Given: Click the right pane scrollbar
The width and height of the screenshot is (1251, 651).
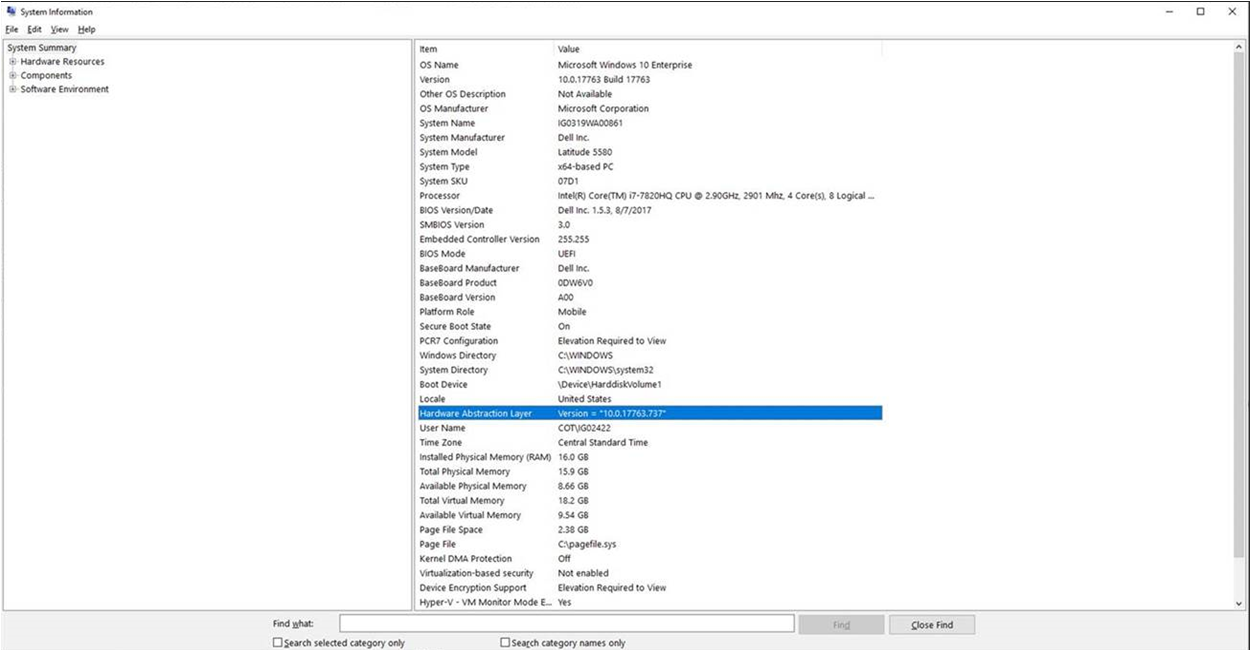Looking at the screenshot, I should point(1239,300).
